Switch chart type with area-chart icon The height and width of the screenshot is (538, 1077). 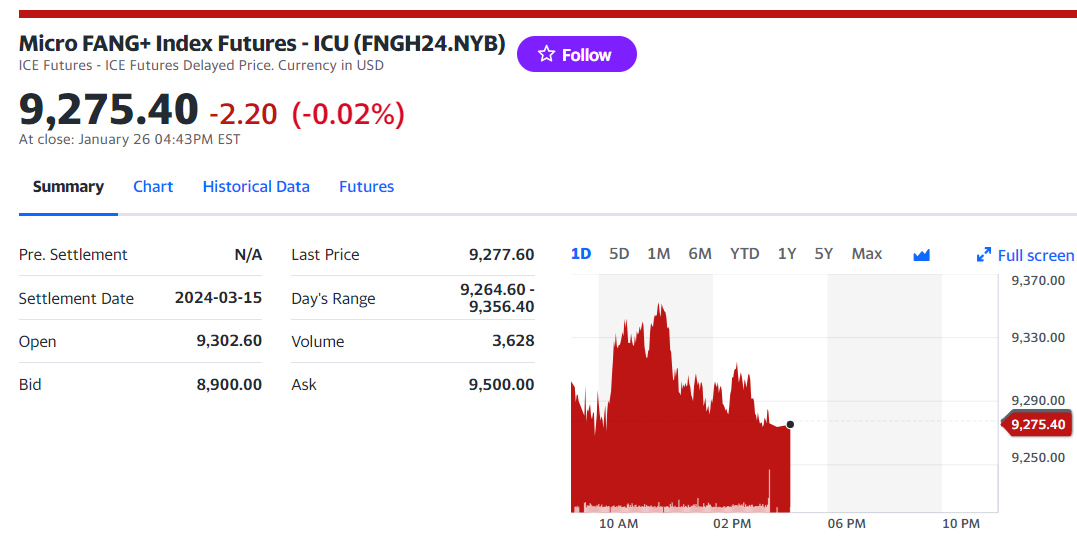coord(921,255)
